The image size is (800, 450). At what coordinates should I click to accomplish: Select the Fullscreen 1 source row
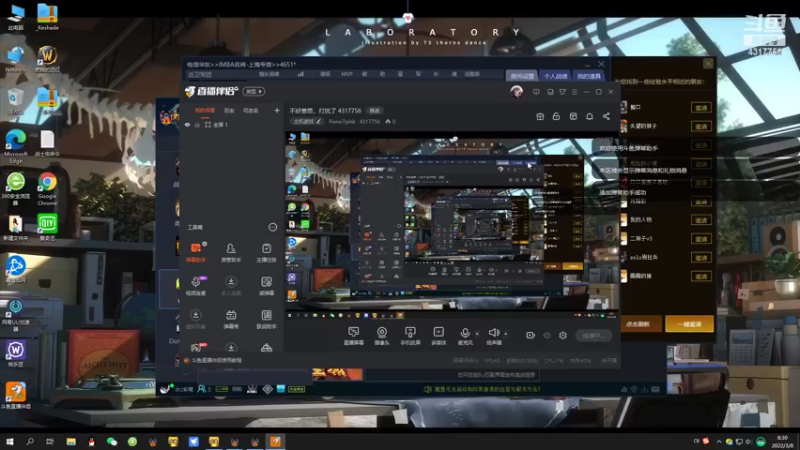pyautogui.click(x=232, y=124)
